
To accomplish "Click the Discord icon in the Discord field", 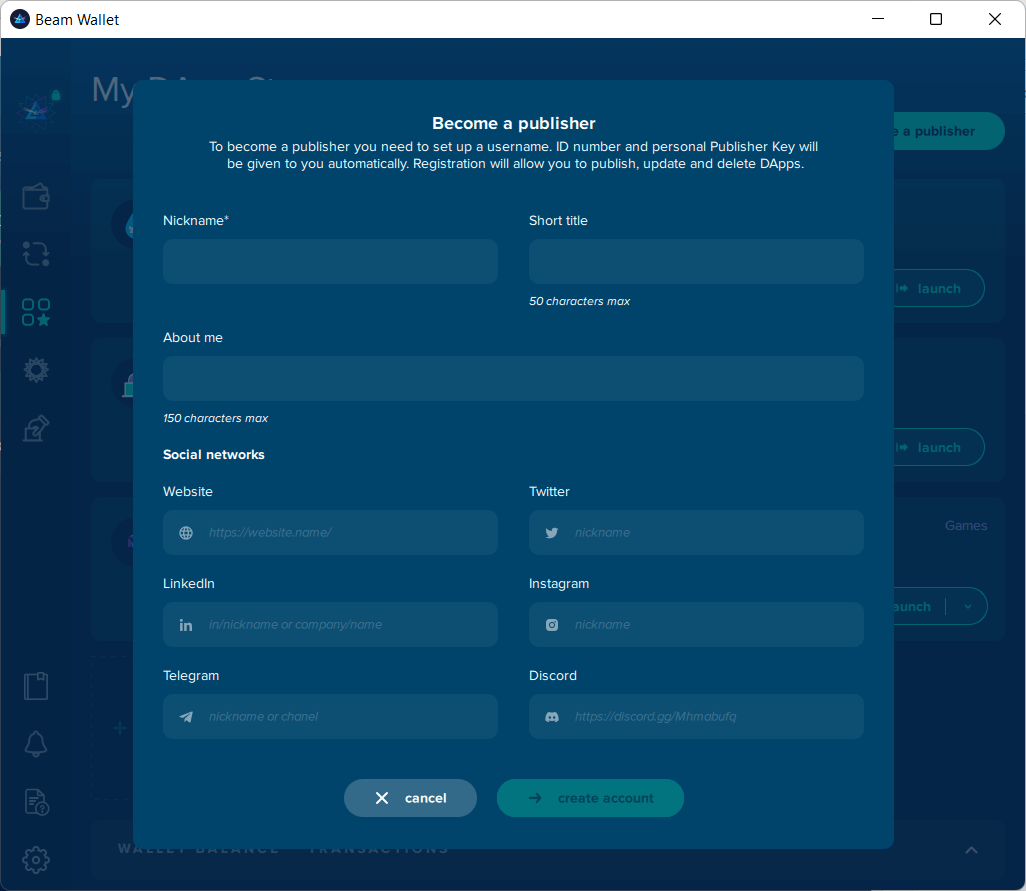I will coord(551,717).
